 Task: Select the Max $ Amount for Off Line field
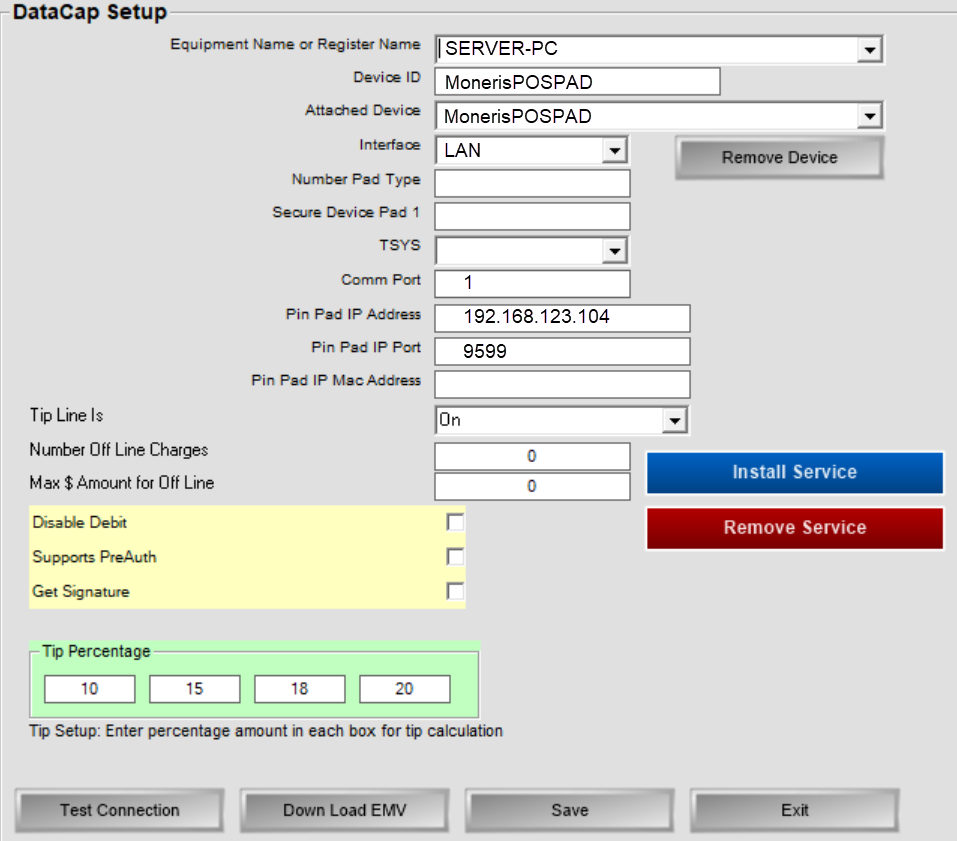coord(532,486)
